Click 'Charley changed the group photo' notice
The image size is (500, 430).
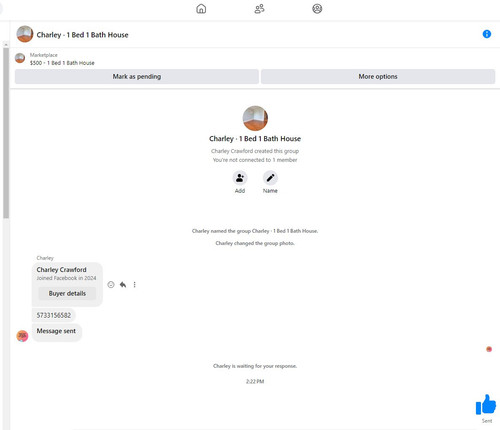pos(255,243)
